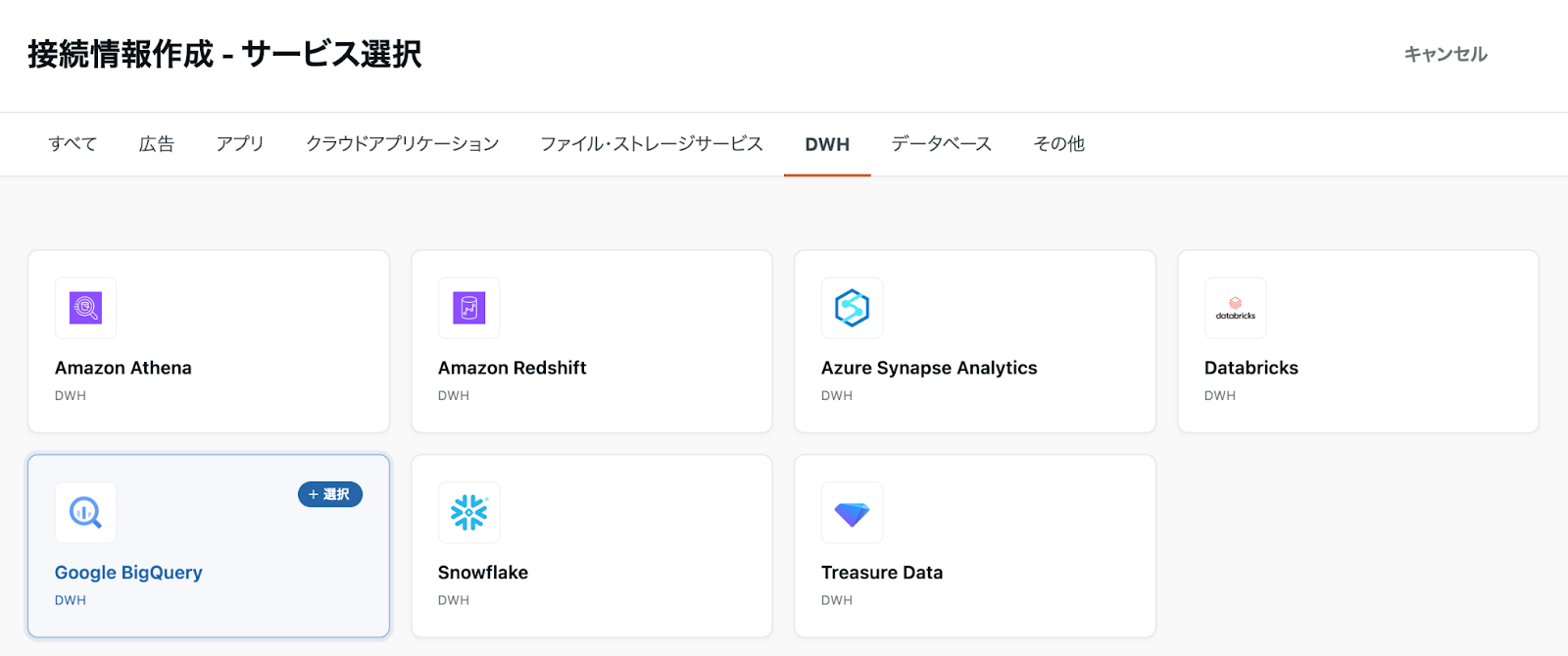The width and height of the screenshot is (1568, 656).
Task: Click the DWH label under Amazon Redshift
Action: 454,396
